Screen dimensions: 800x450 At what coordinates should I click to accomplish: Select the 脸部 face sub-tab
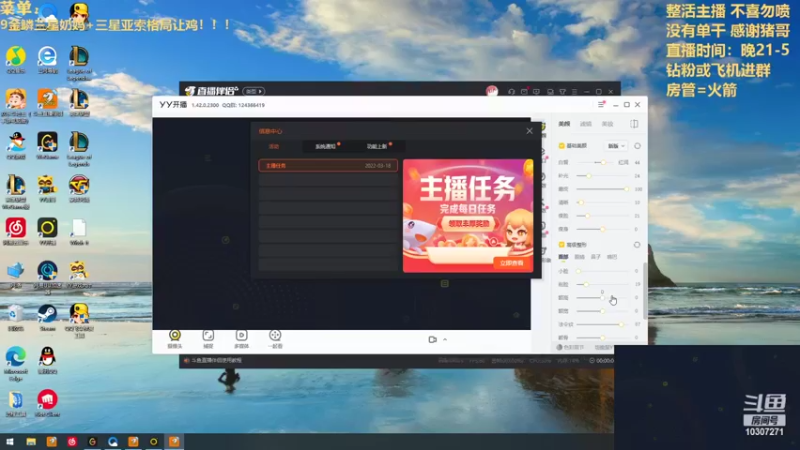pos(563,257)
